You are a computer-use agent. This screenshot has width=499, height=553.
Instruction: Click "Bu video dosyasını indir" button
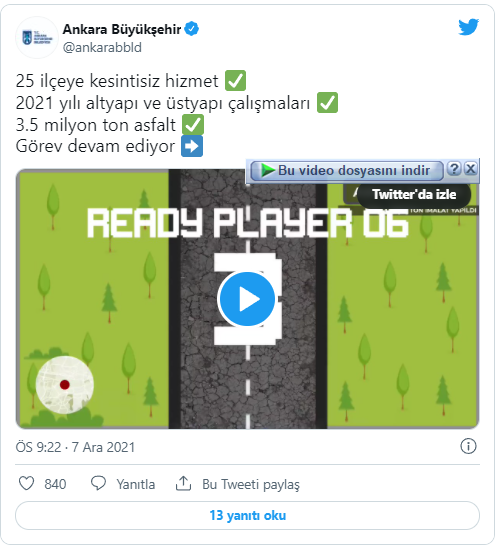point(347,171)
